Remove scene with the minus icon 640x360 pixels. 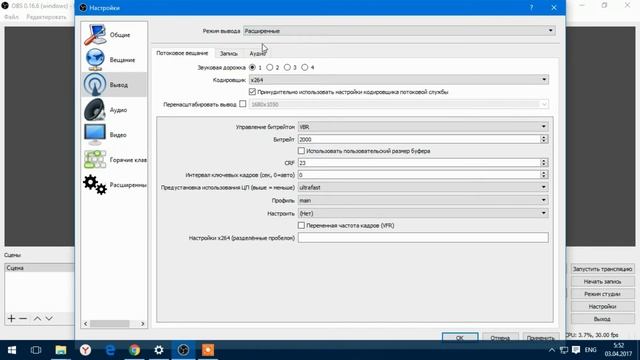pyautogui.click(x=23, y=318)
